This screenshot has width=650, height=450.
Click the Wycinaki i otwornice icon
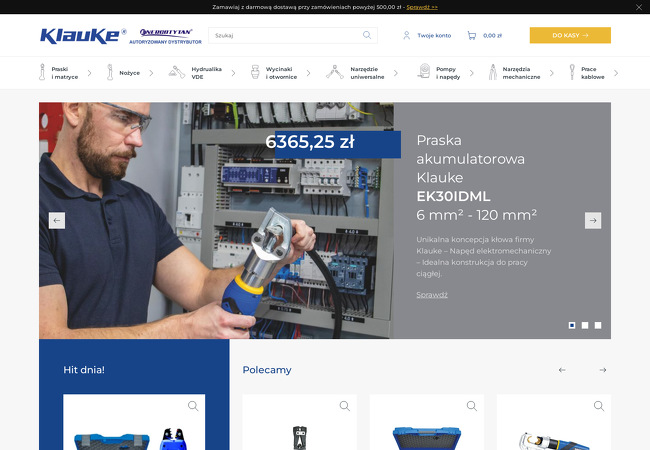[255, 72]
